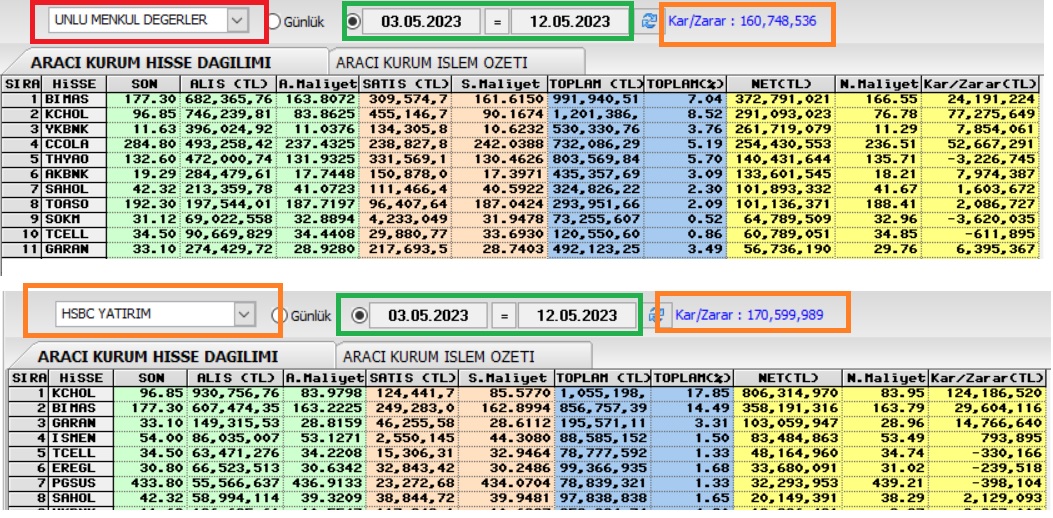Viewport: 1053px width, 518px height.
Task: Select the Günlük radio in the UNLU MENKUL panel
Action: pos(274,21)
